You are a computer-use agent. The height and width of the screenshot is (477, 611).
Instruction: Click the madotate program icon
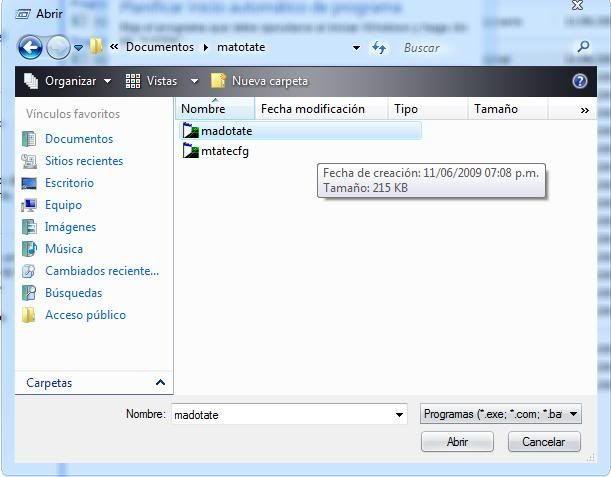[x=191, y=130]
